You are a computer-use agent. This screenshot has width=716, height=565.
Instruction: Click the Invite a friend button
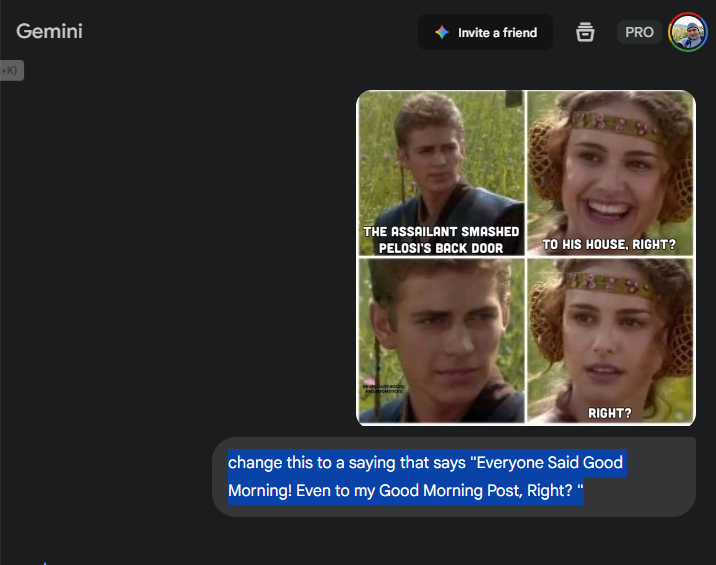(x=485, y=32)
